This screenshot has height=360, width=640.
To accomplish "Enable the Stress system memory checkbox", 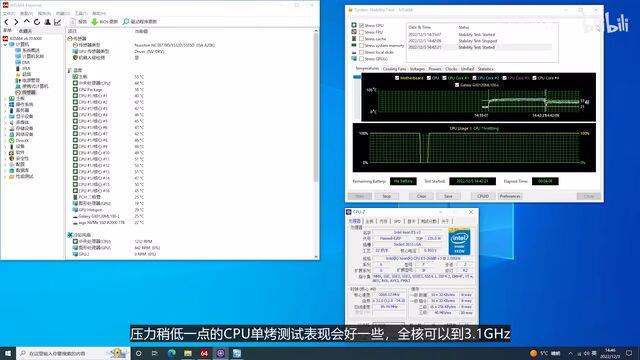I will coord(361,45).
